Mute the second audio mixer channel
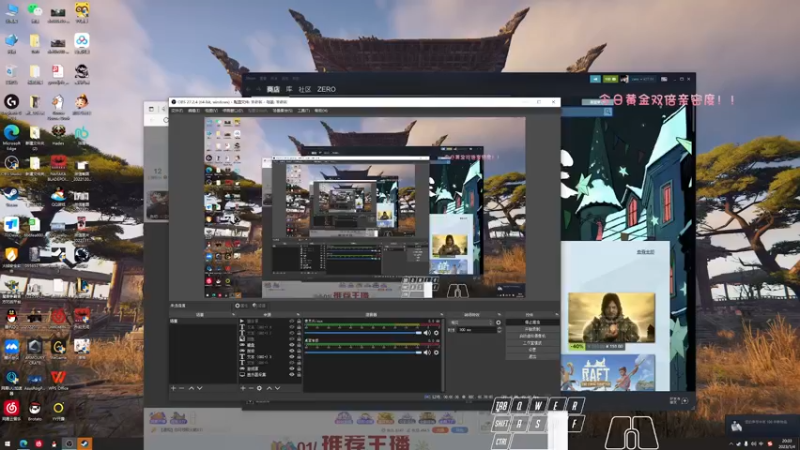 [427, 352]
